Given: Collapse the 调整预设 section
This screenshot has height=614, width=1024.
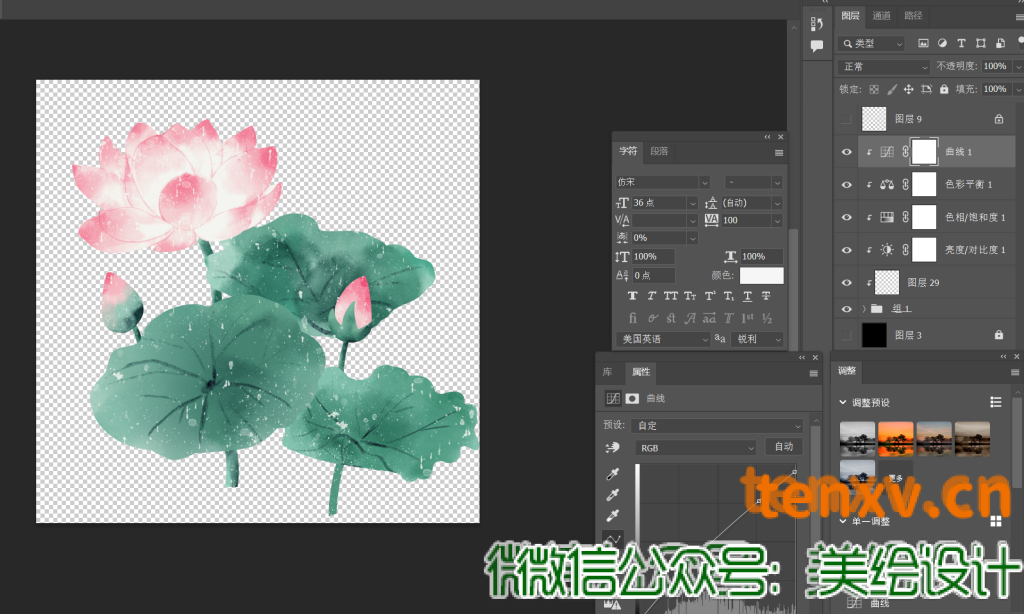Looking at the screenshot, I should pos(843,402).
